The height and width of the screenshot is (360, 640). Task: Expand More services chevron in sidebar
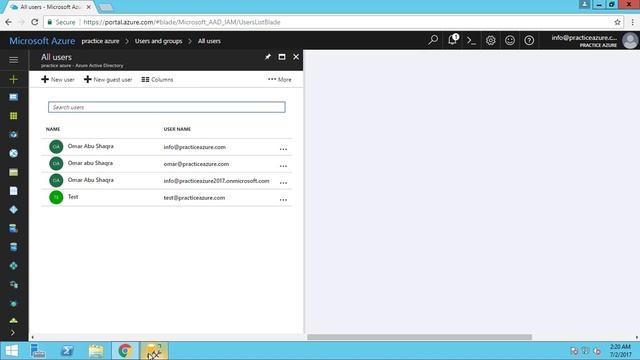[13, 333]
